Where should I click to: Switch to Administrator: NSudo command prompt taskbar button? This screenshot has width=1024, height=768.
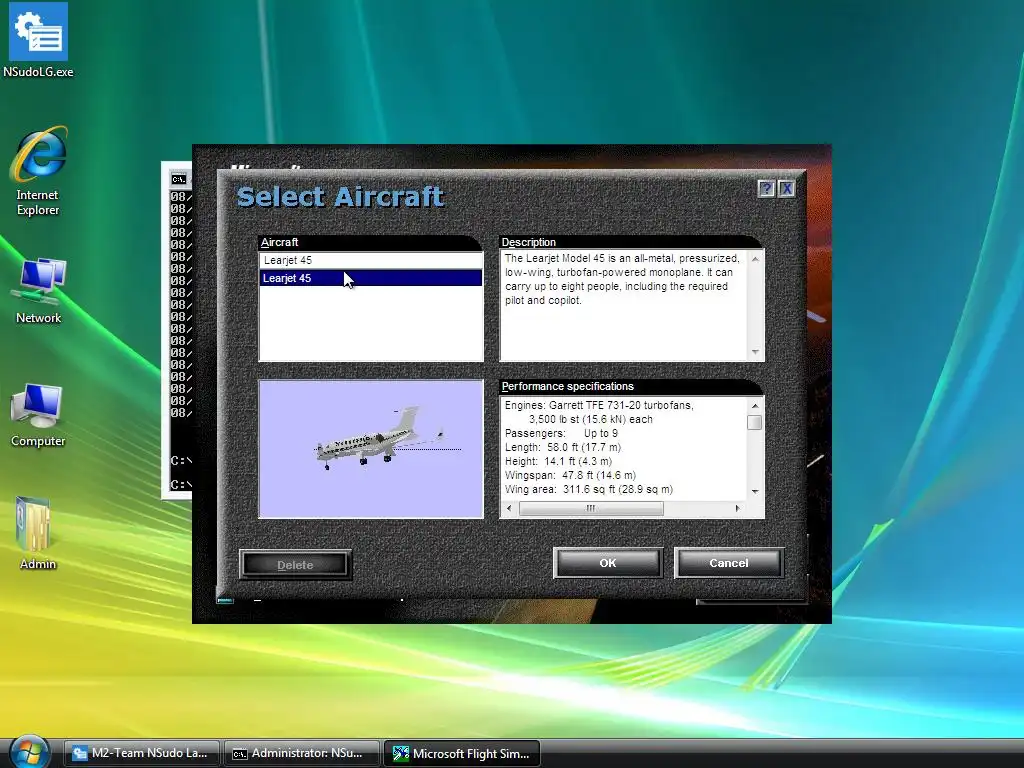pos(301,753)
